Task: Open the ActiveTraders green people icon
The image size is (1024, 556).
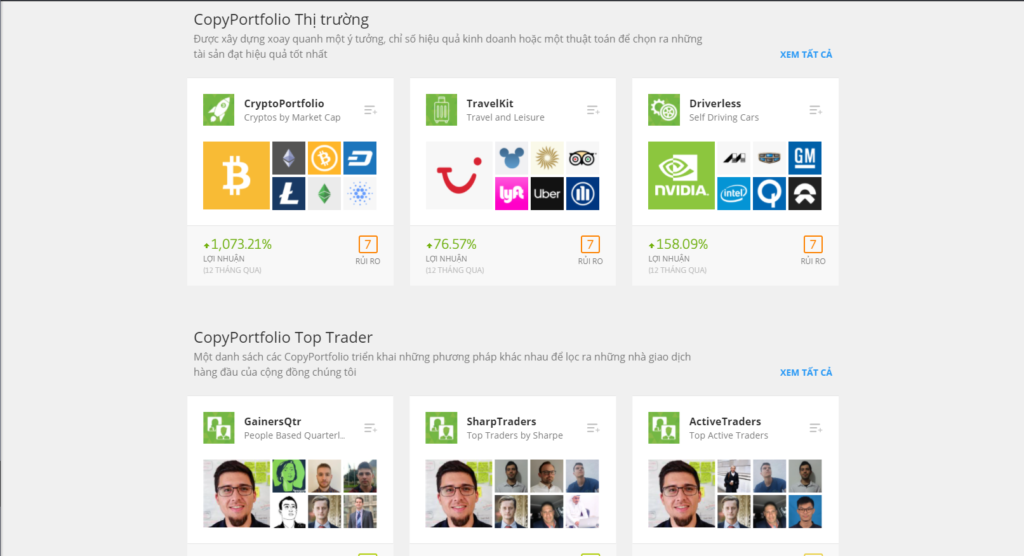Action: [x=664, y=428]
